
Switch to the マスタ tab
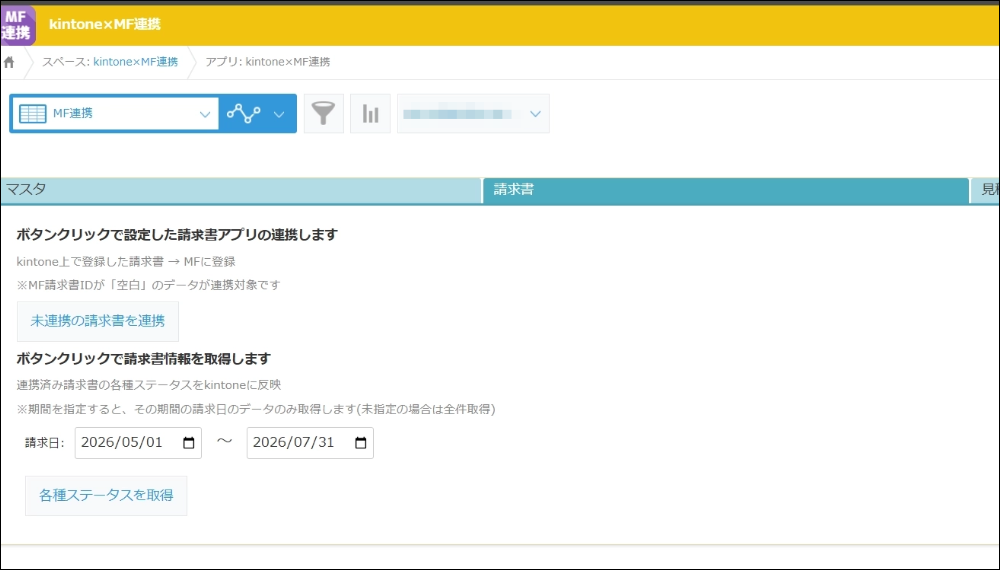(x=241, y=190)
